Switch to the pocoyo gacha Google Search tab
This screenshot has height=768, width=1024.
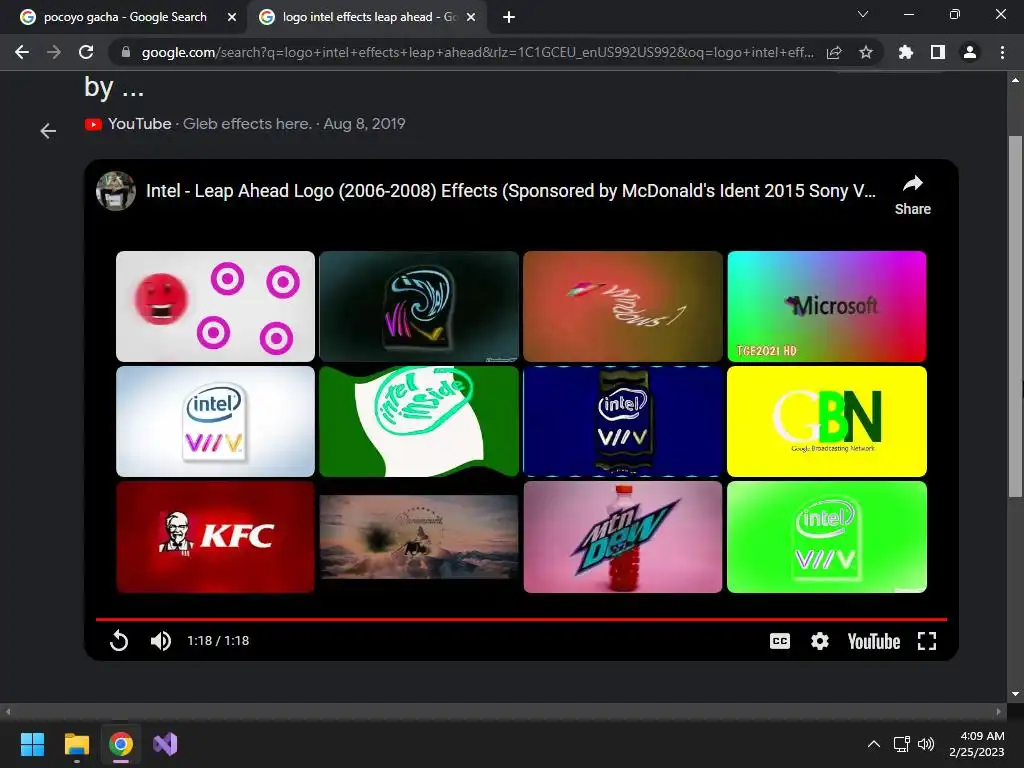pyautogui.click(x=125, y=17)
